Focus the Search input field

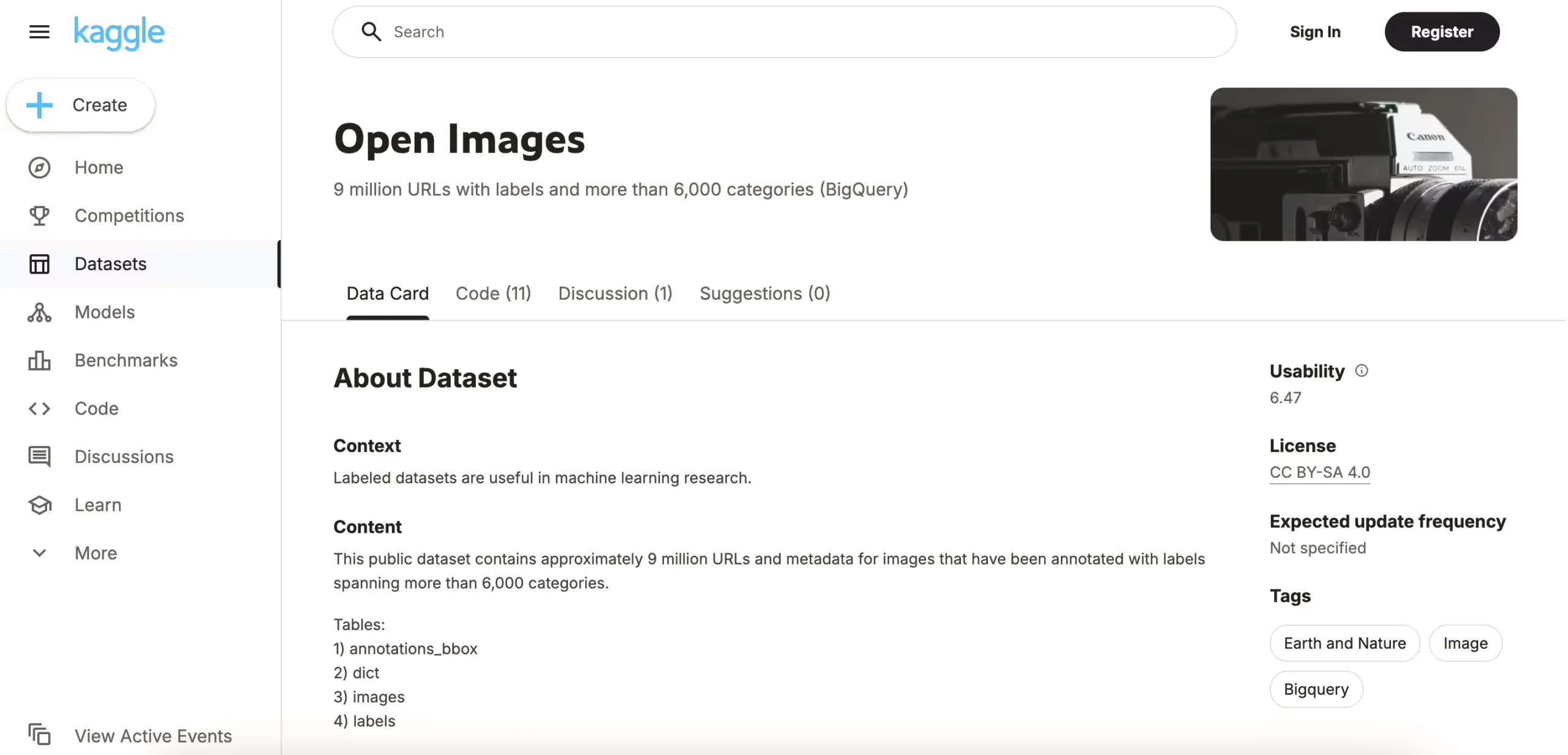coord(784,32)
